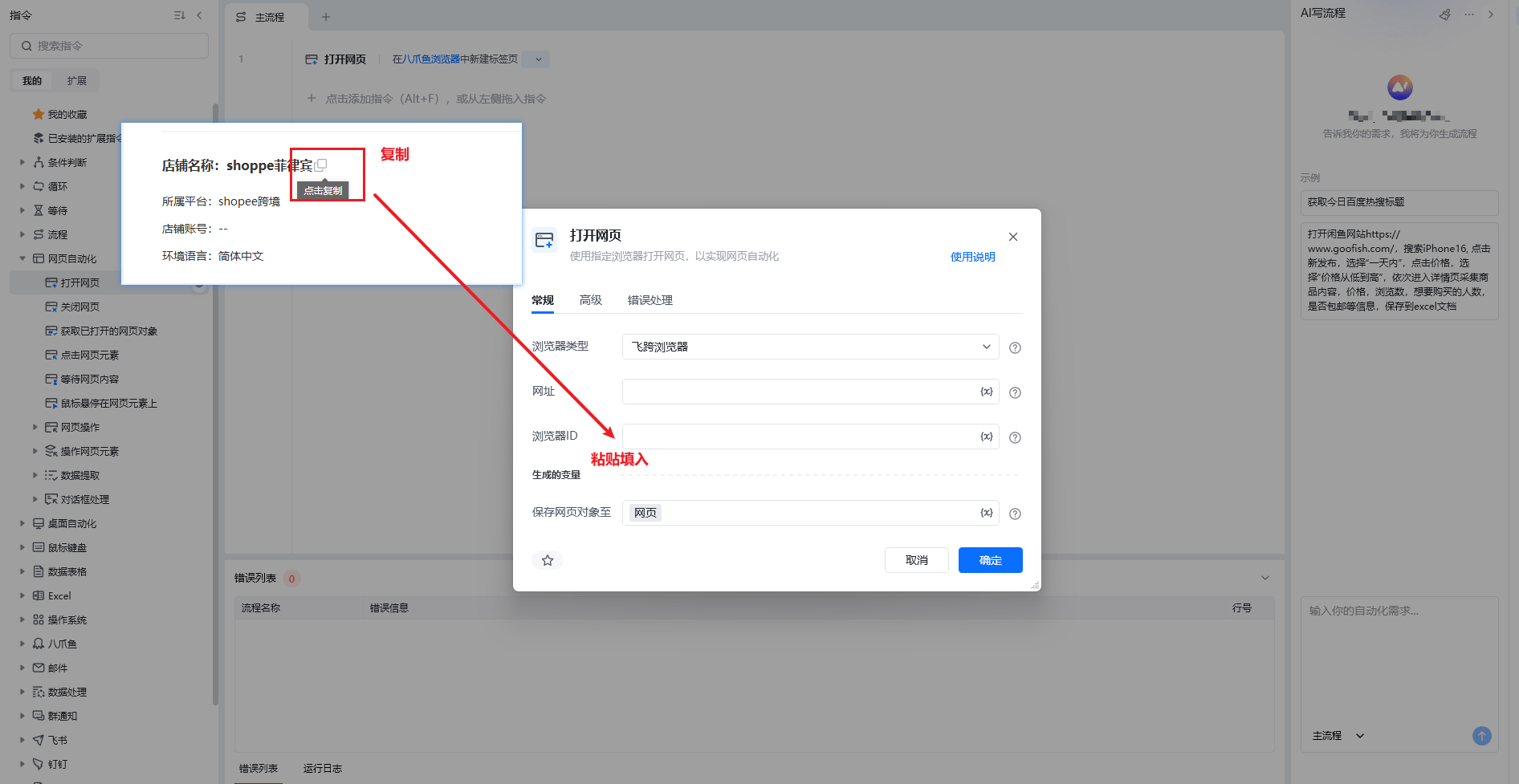
Task: Click help icon beside 浏览器类型 dropdown
Action: click(1015, 347)
